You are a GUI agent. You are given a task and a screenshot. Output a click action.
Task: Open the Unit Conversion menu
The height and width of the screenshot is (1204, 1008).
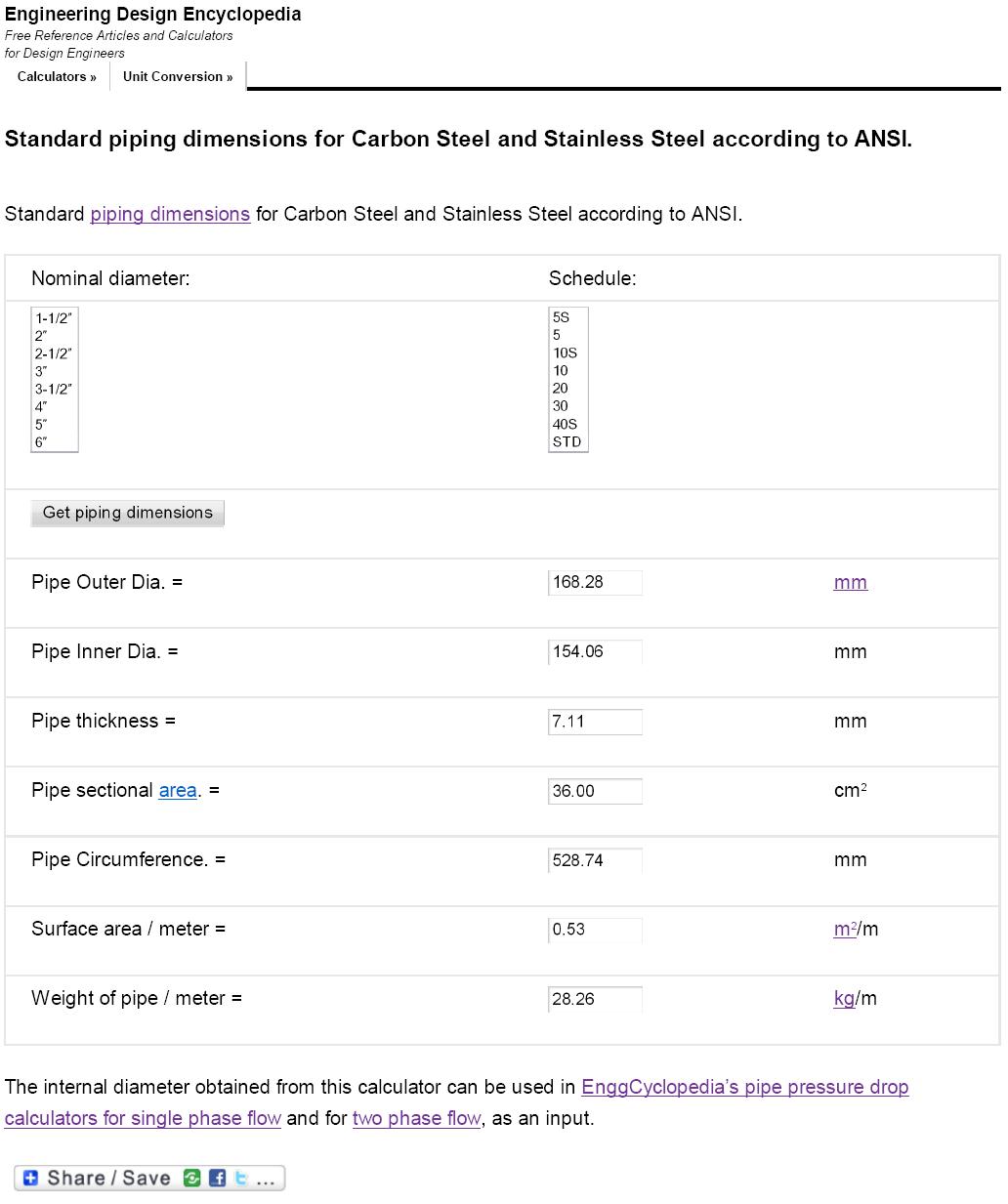tap(178, 76)
